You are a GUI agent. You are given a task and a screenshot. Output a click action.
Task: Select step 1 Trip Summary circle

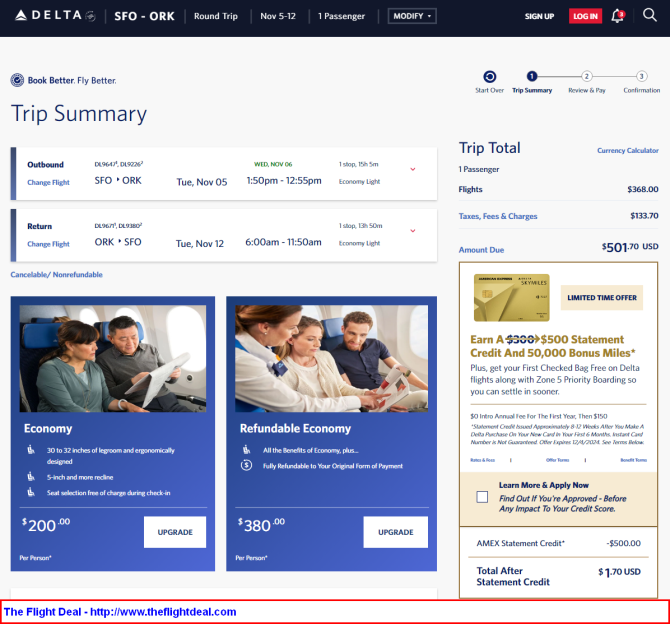coord(532,76)
